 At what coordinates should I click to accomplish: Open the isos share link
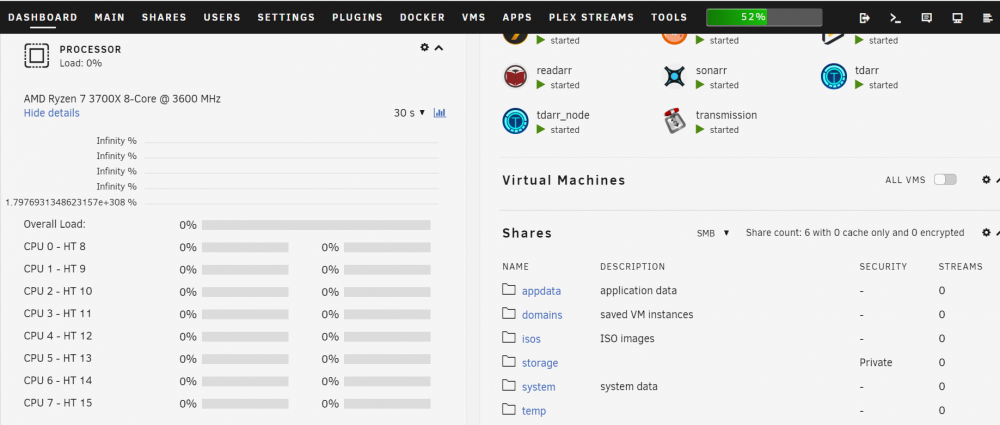point(531,339)
